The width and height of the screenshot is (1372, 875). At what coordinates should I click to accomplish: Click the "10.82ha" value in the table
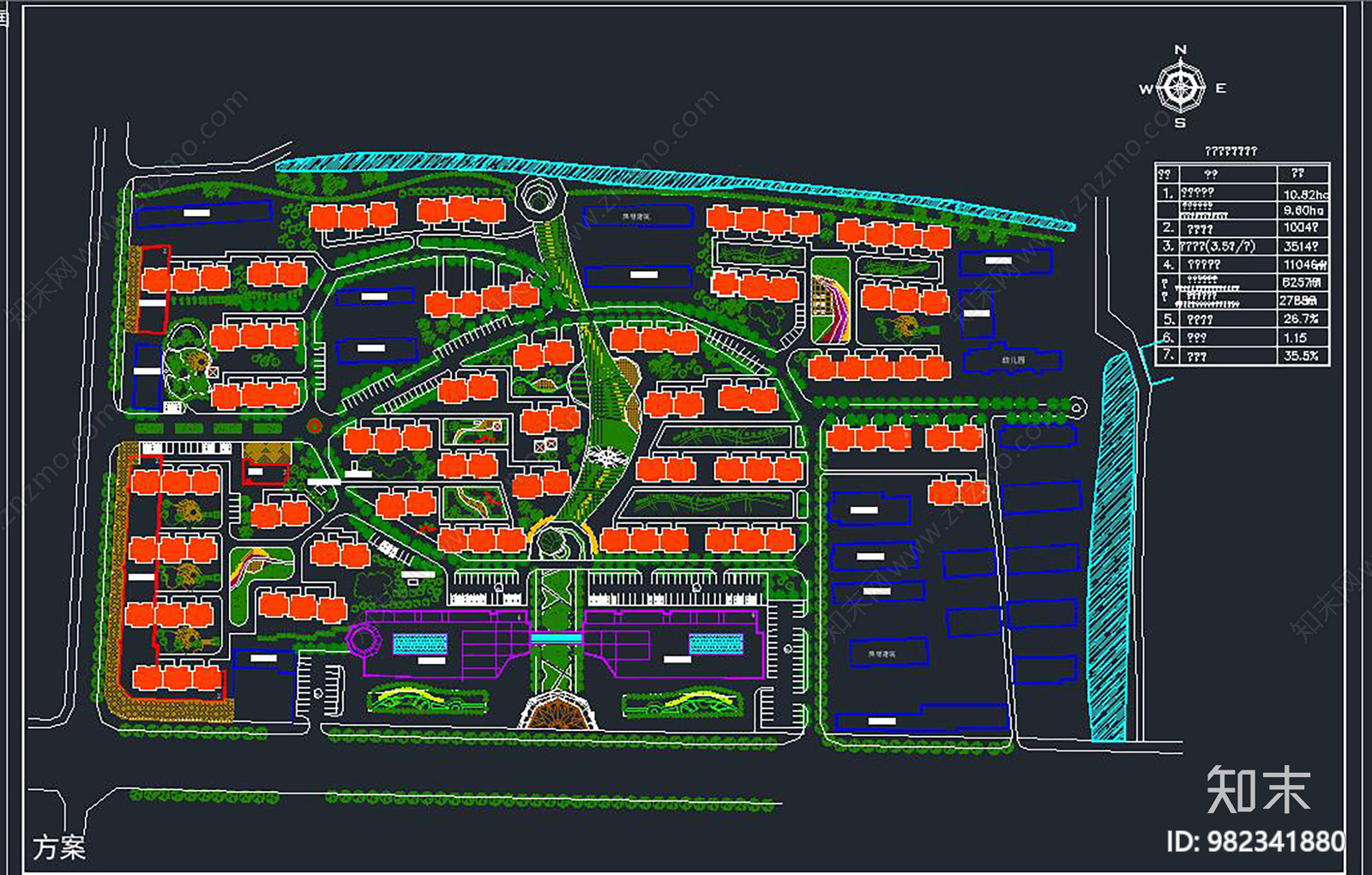pos(1305,195)
